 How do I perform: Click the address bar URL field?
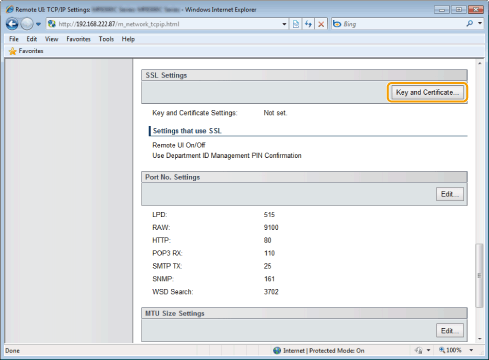coord(166,24)
